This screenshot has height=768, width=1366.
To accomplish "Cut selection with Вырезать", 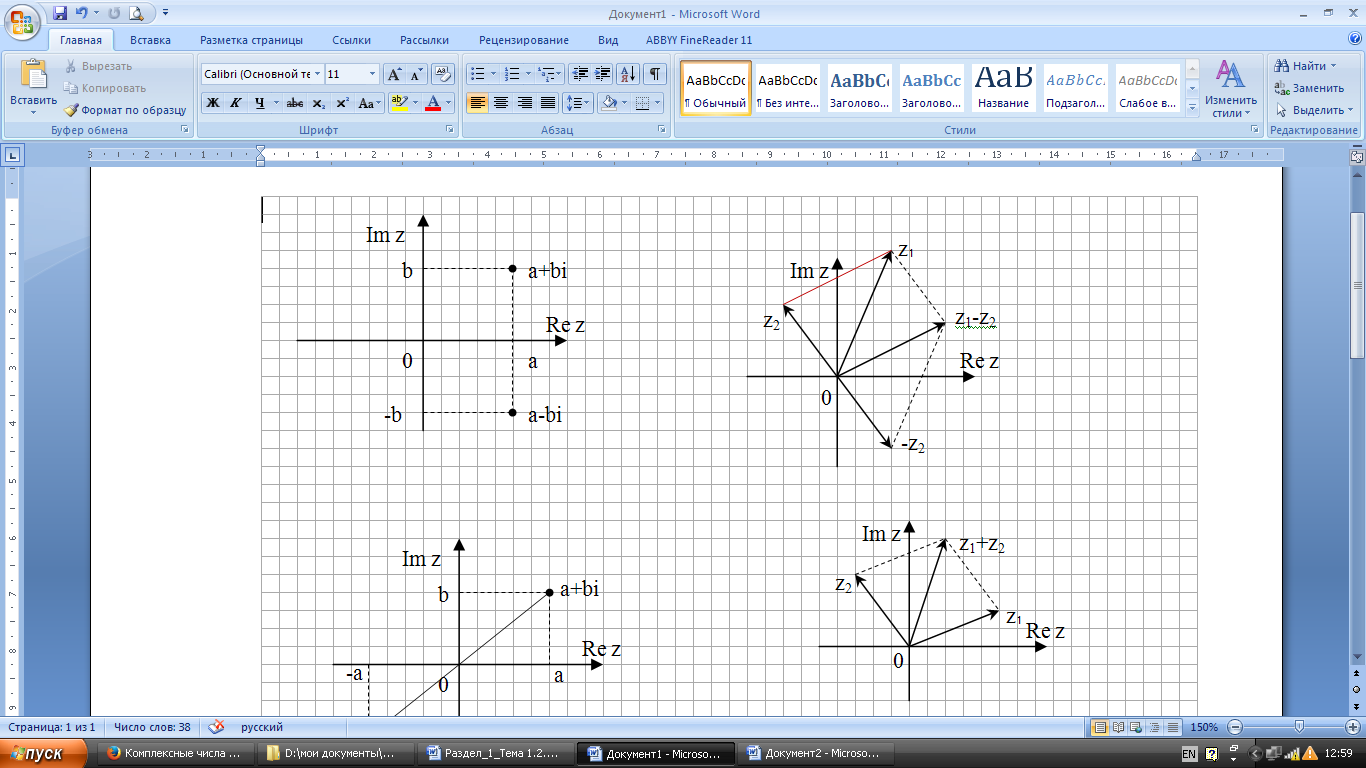I will (x=98, y=66).
